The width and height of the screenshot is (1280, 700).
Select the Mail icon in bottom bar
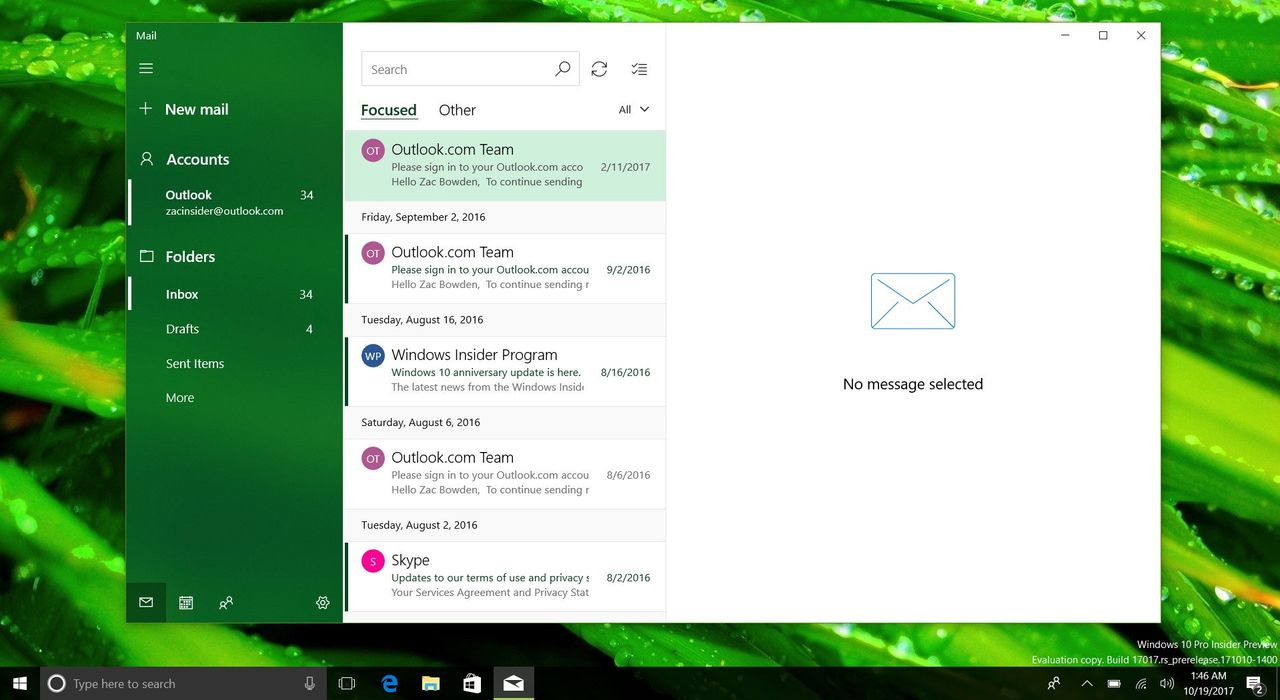[146, 603]
